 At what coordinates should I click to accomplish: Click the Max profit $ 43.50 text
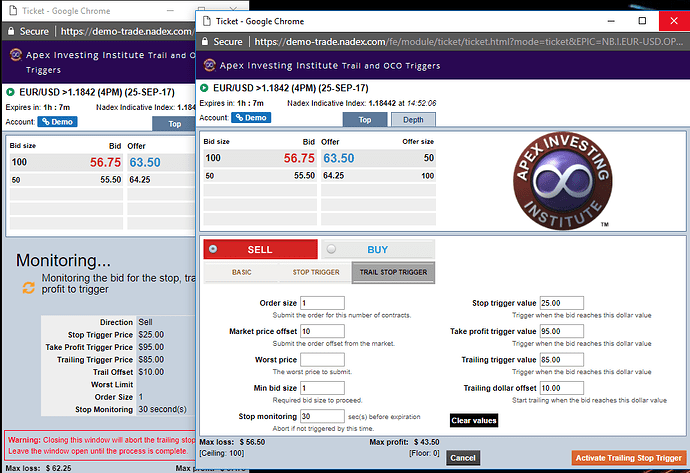tap(404, 442)
